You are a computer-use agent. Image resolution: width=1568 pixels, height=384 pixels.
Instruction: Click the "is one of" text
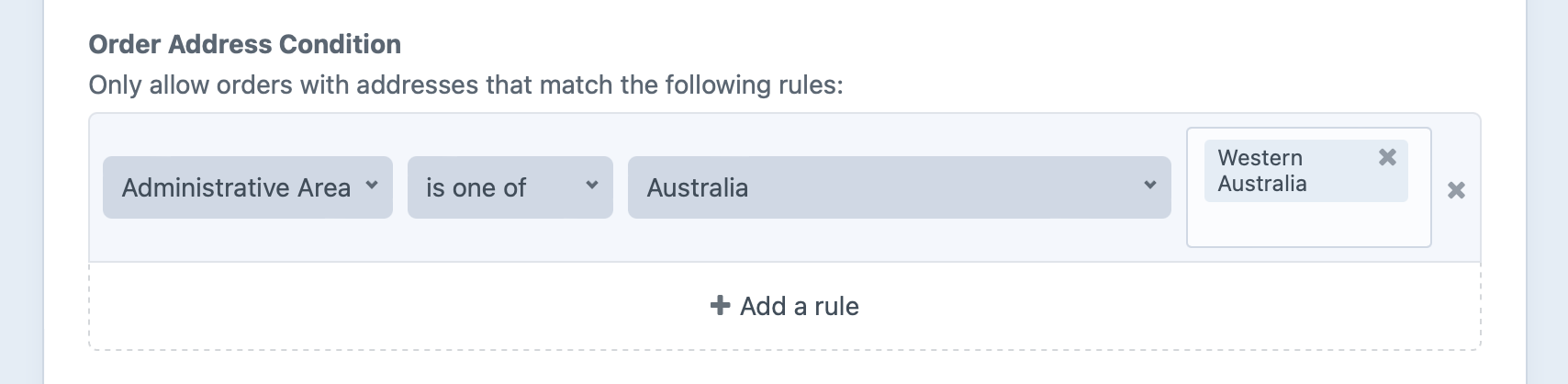pos(476,188)
